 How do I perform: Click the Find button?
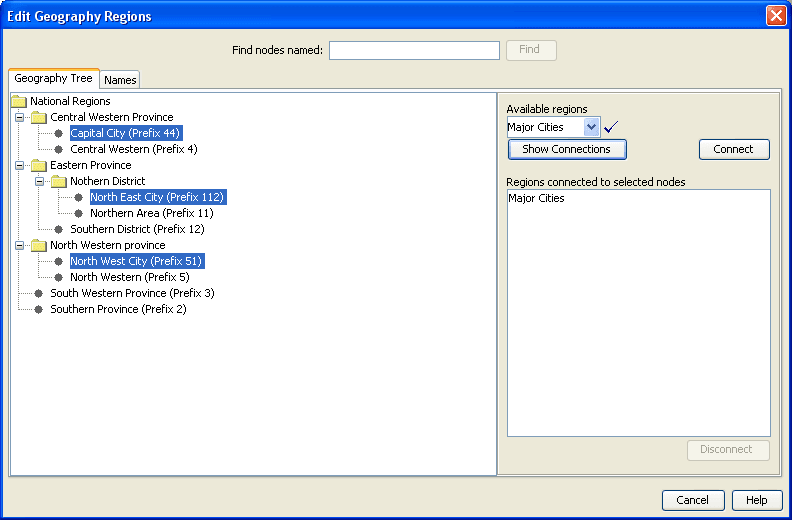(x=531, y=50)
